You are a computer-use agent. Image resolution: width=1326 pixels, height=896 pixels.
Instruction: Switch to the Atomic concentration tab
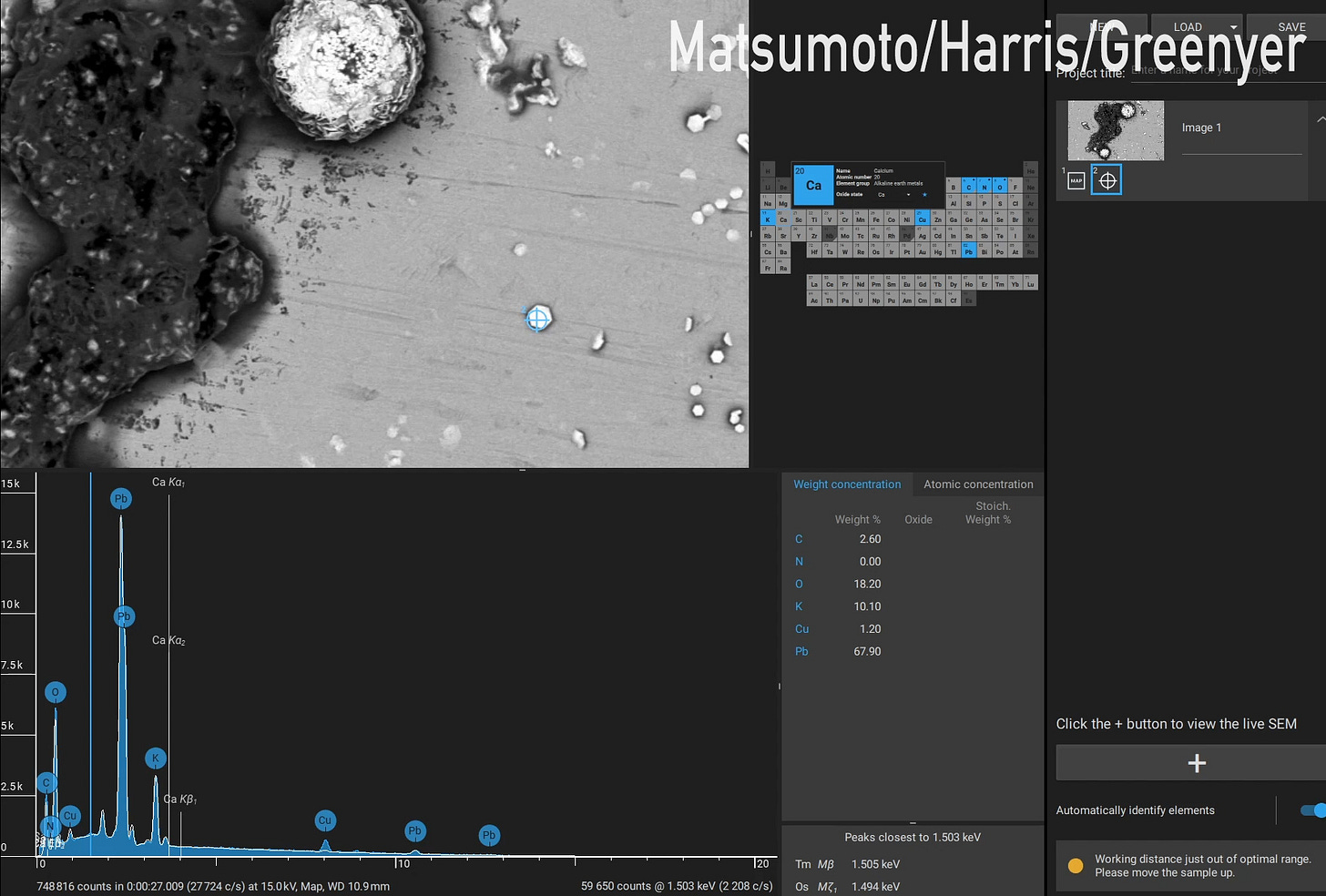click(x=978, y=484)
